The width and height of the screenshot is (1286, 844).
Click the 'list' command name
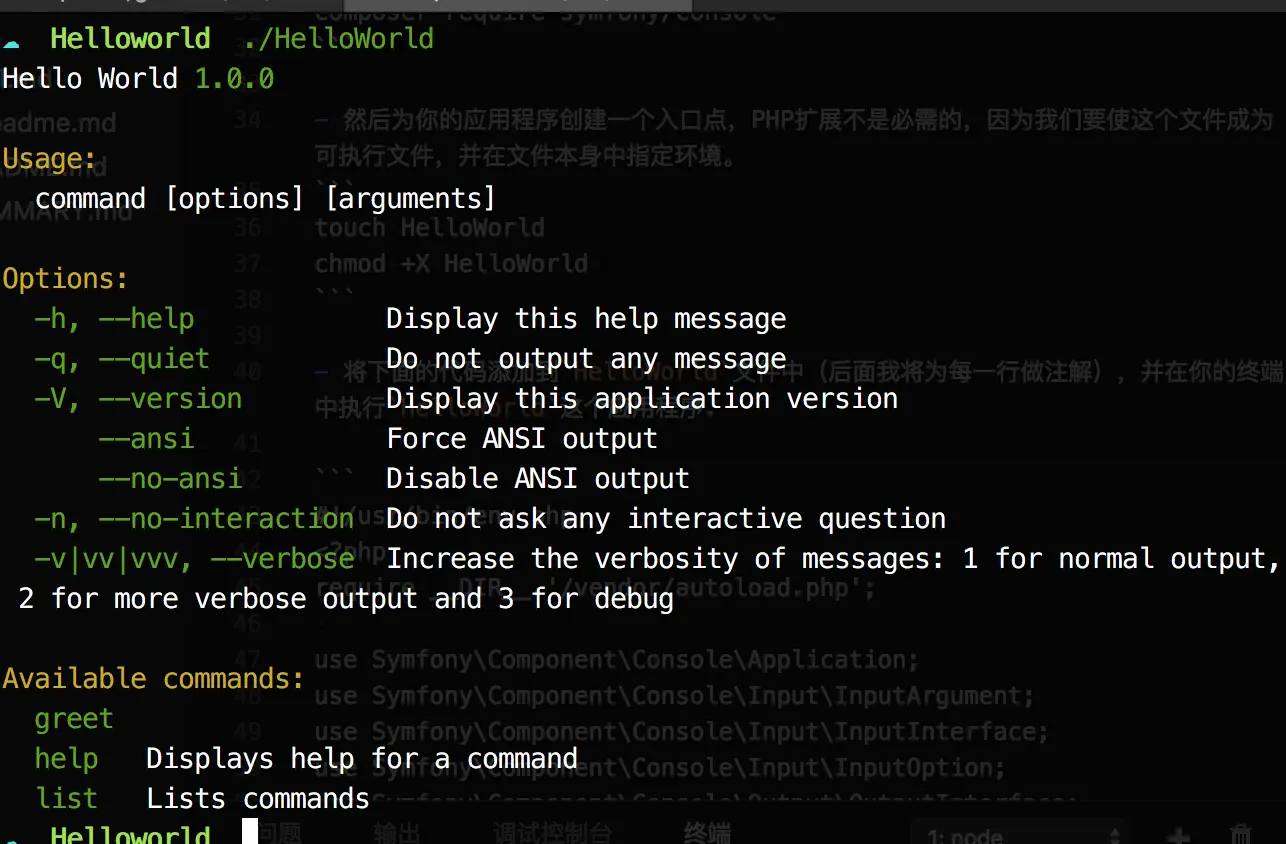point(66,799)
